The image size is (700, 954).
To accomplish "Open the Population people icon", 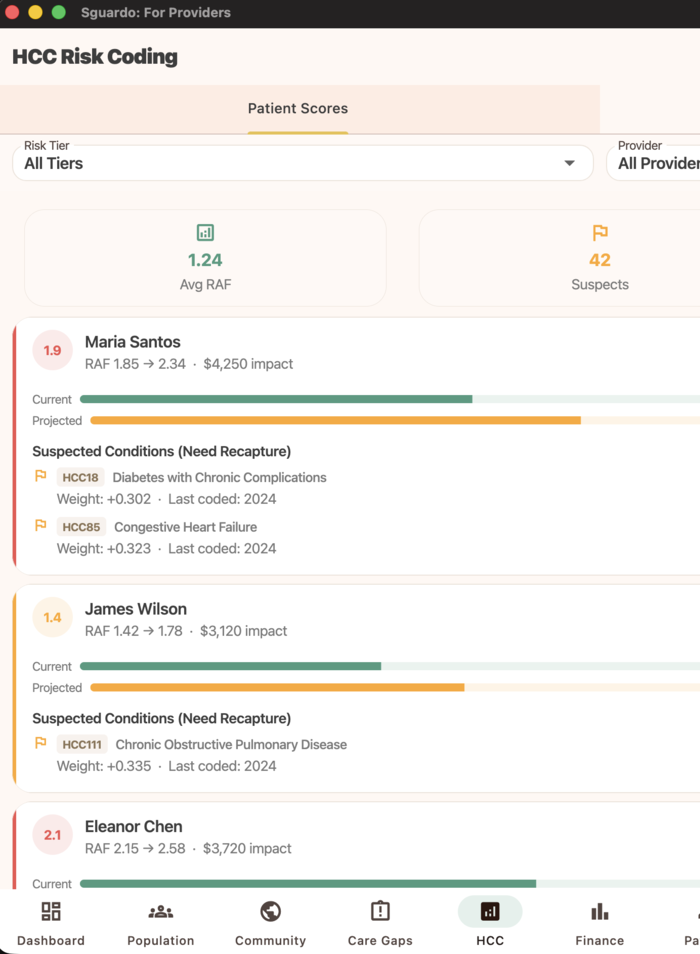I will tap(161, 911).
